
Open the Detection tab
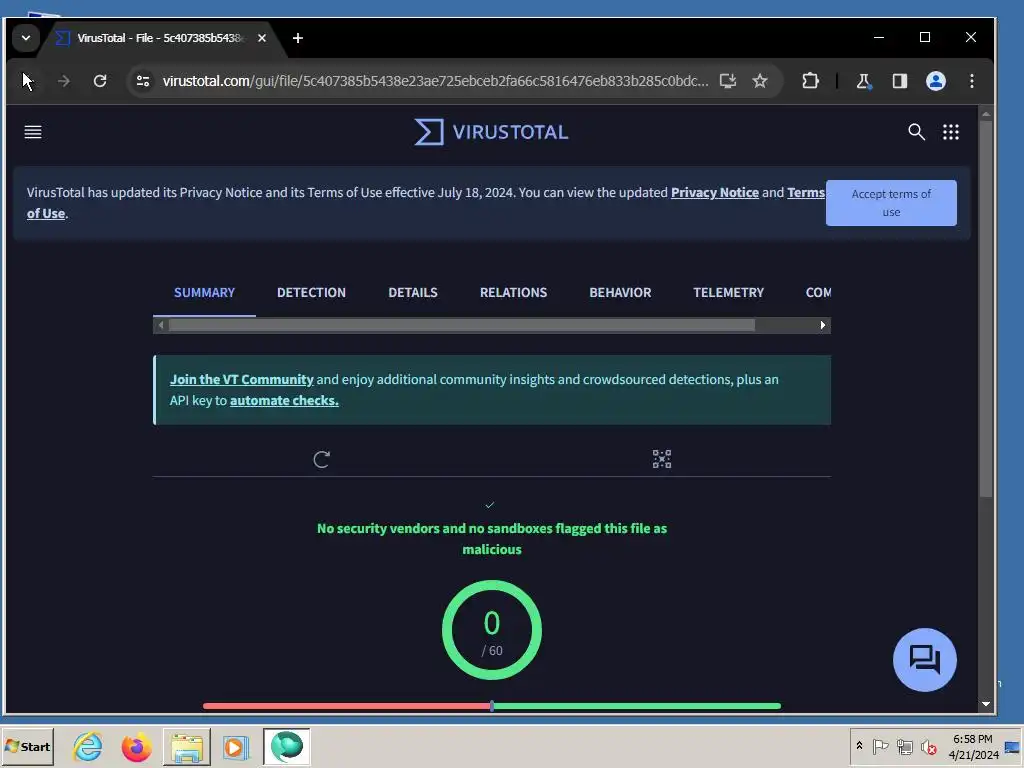[312, 293]
